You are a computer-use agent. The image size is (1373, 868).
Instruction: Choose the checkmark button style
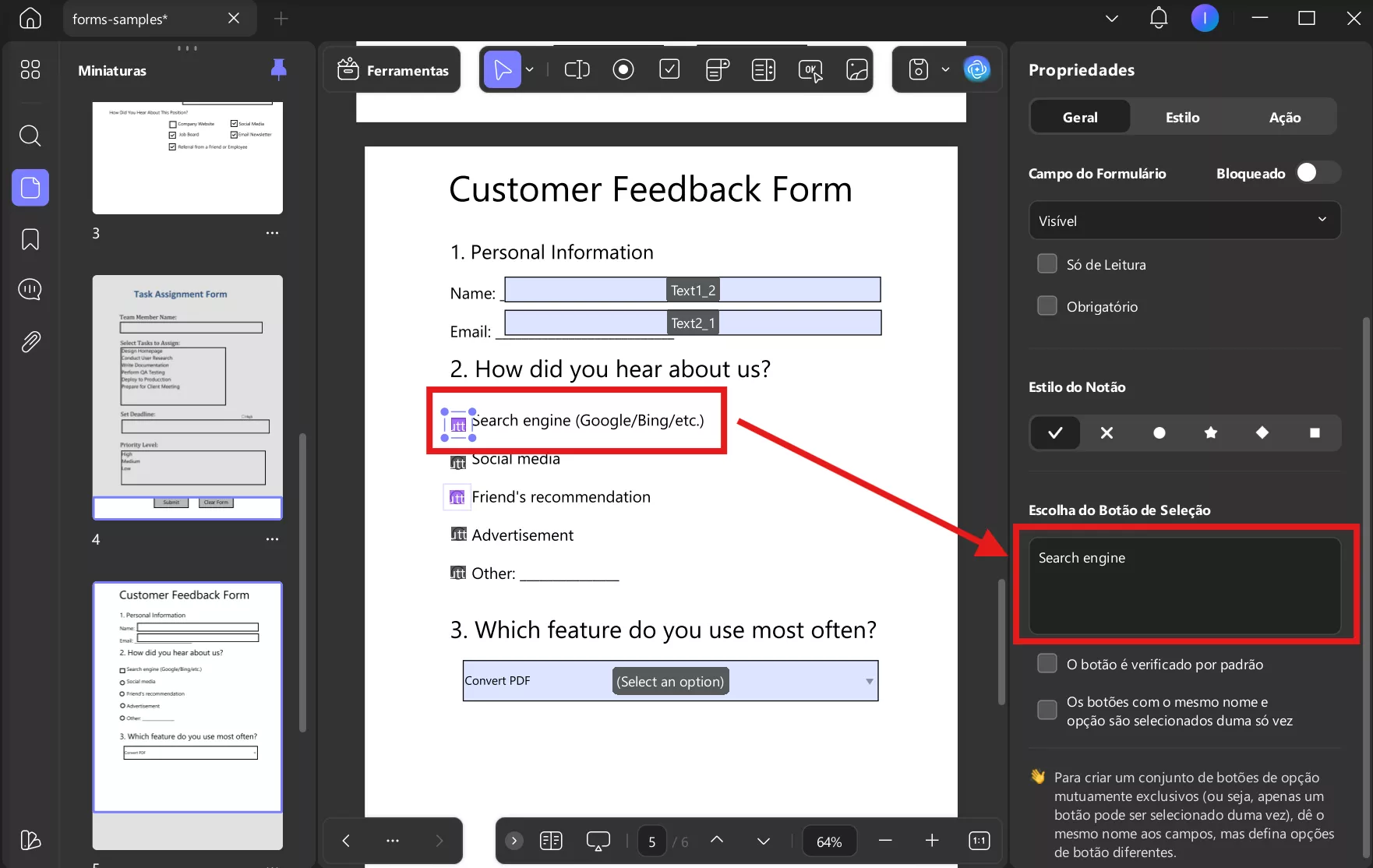tap(1055, 432)
